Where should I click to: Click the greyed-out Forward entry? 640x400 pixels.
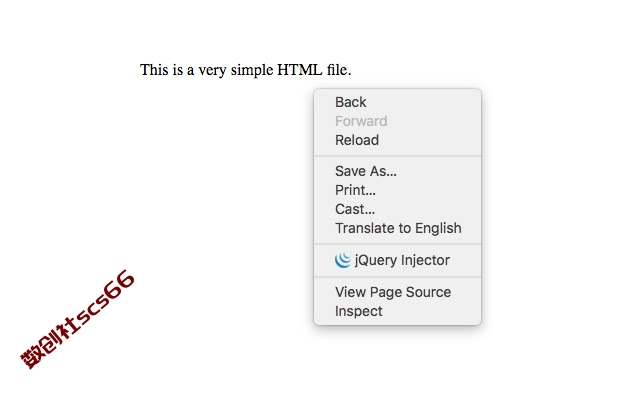[x=397, y=121]
